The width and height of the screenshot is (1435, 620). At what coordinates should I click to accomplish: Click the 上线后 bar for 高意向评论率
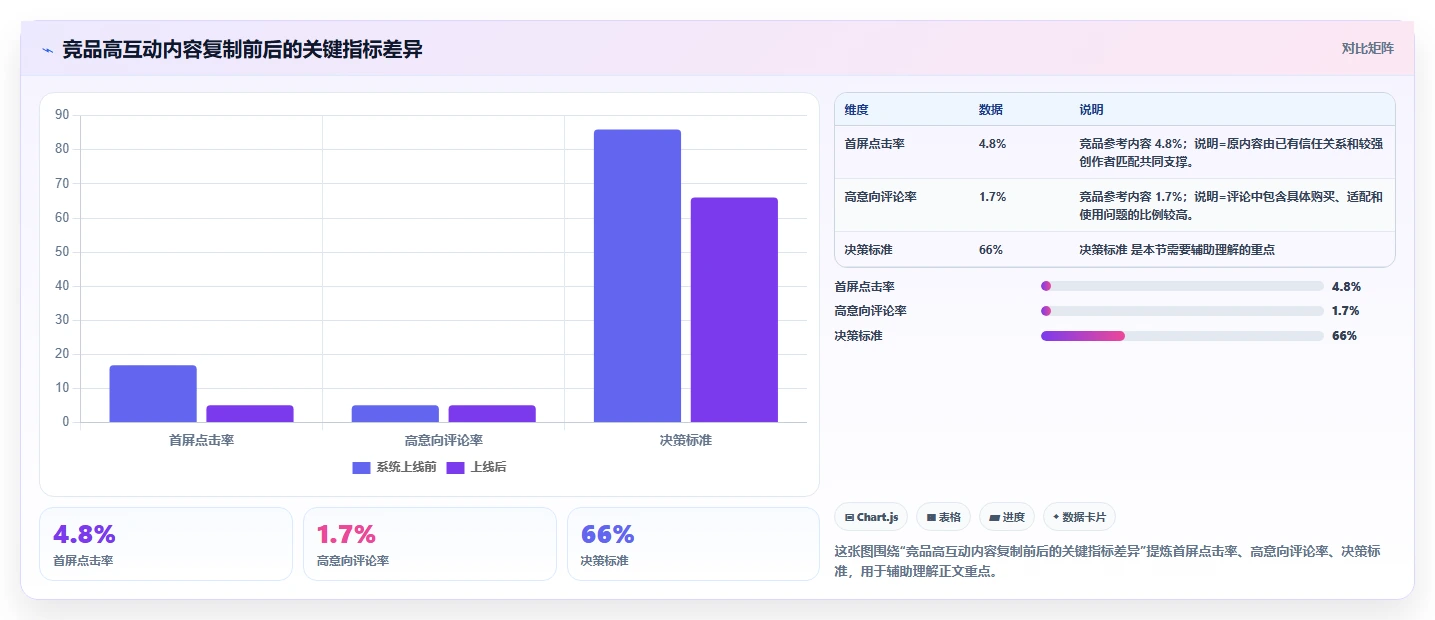tap(492, 414)
